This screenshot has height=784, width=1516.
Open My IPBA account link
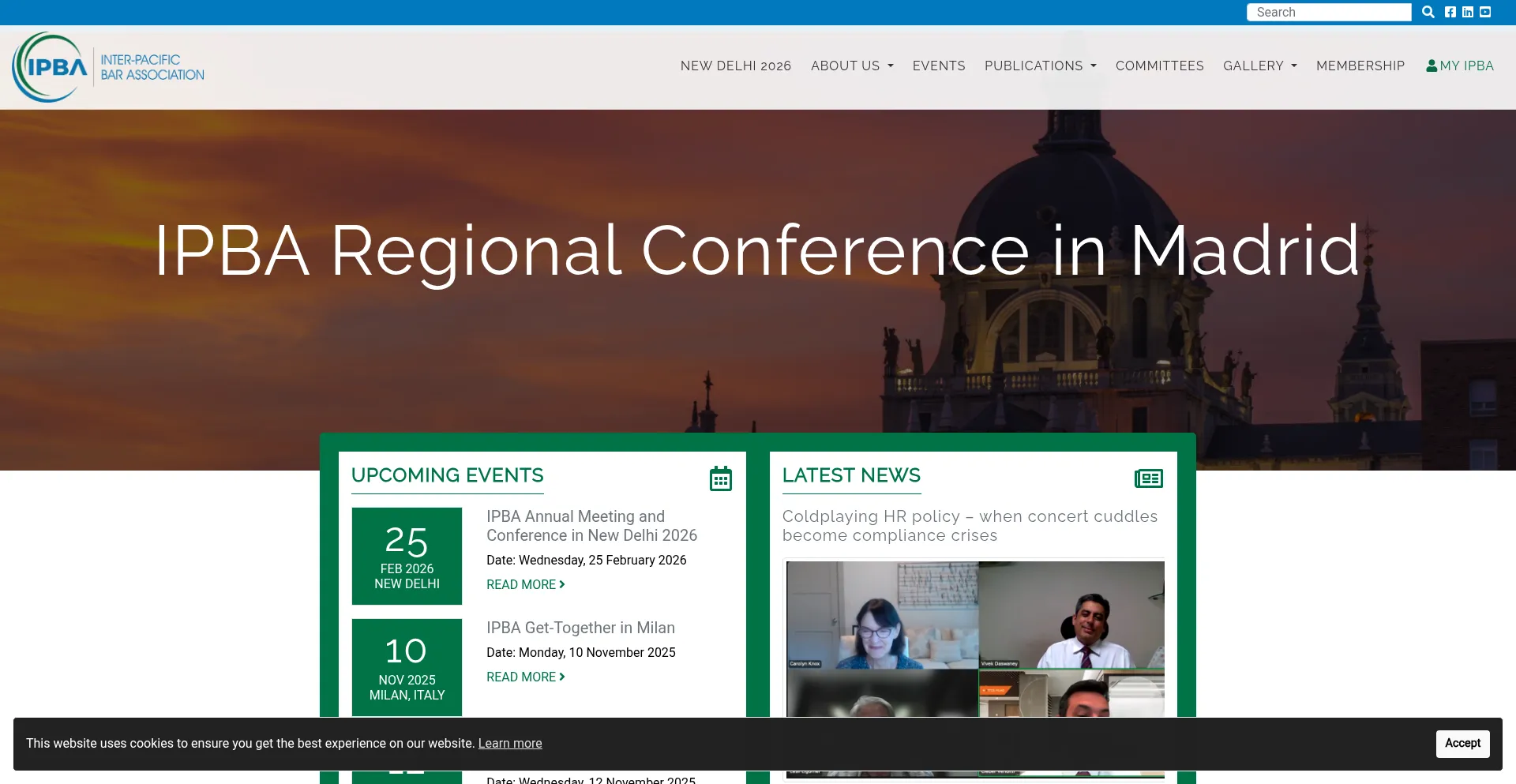pyautogui.click(x=1459, y=66)
